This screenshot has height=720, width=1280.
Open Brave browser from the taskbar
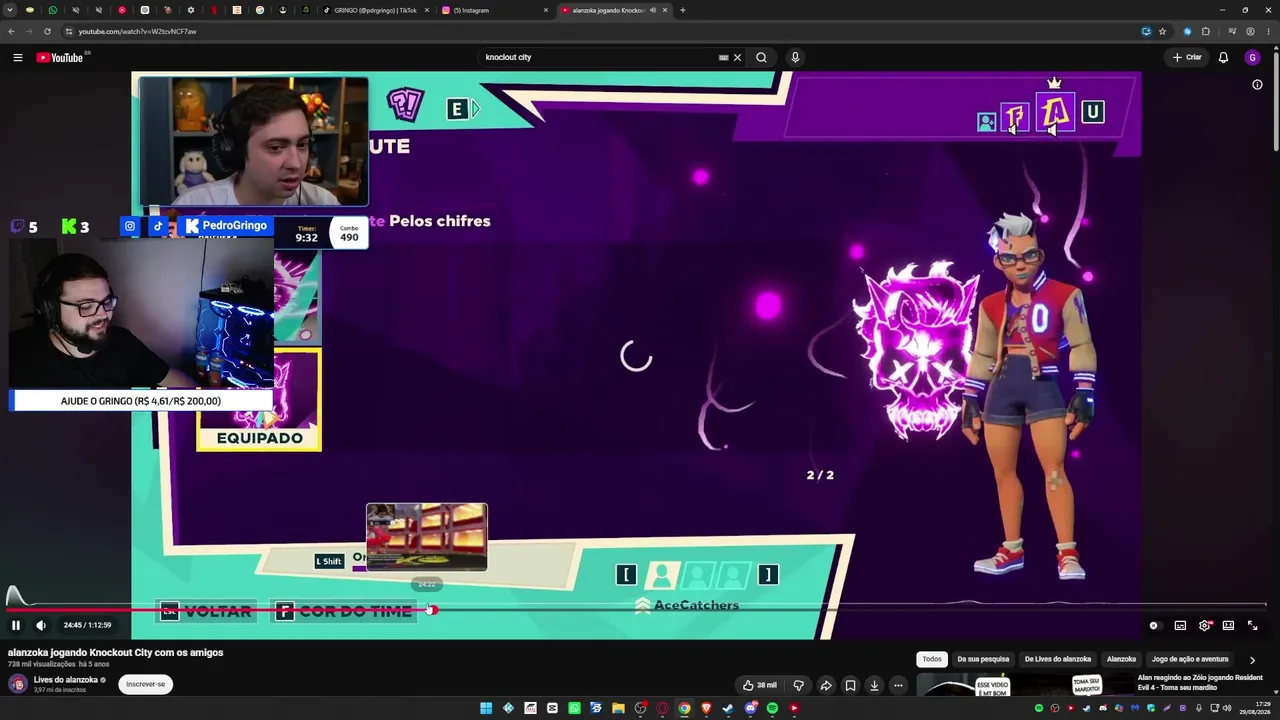click(x=706, y=708)
